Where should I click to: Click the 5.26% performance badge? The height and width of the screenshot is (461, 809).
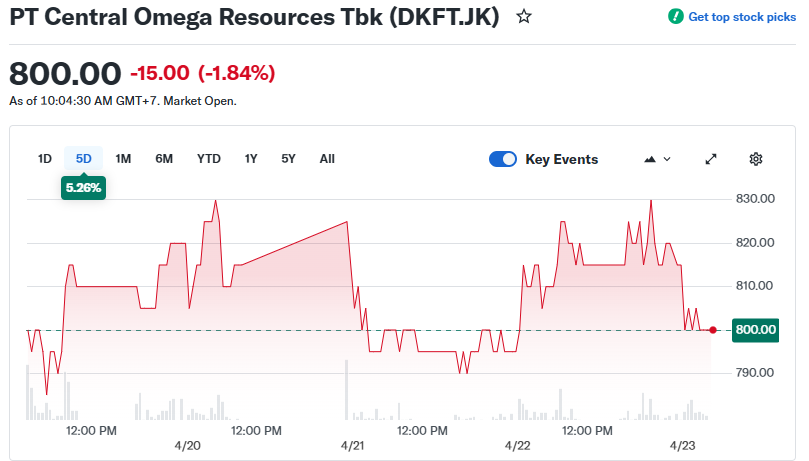(83, 187)
